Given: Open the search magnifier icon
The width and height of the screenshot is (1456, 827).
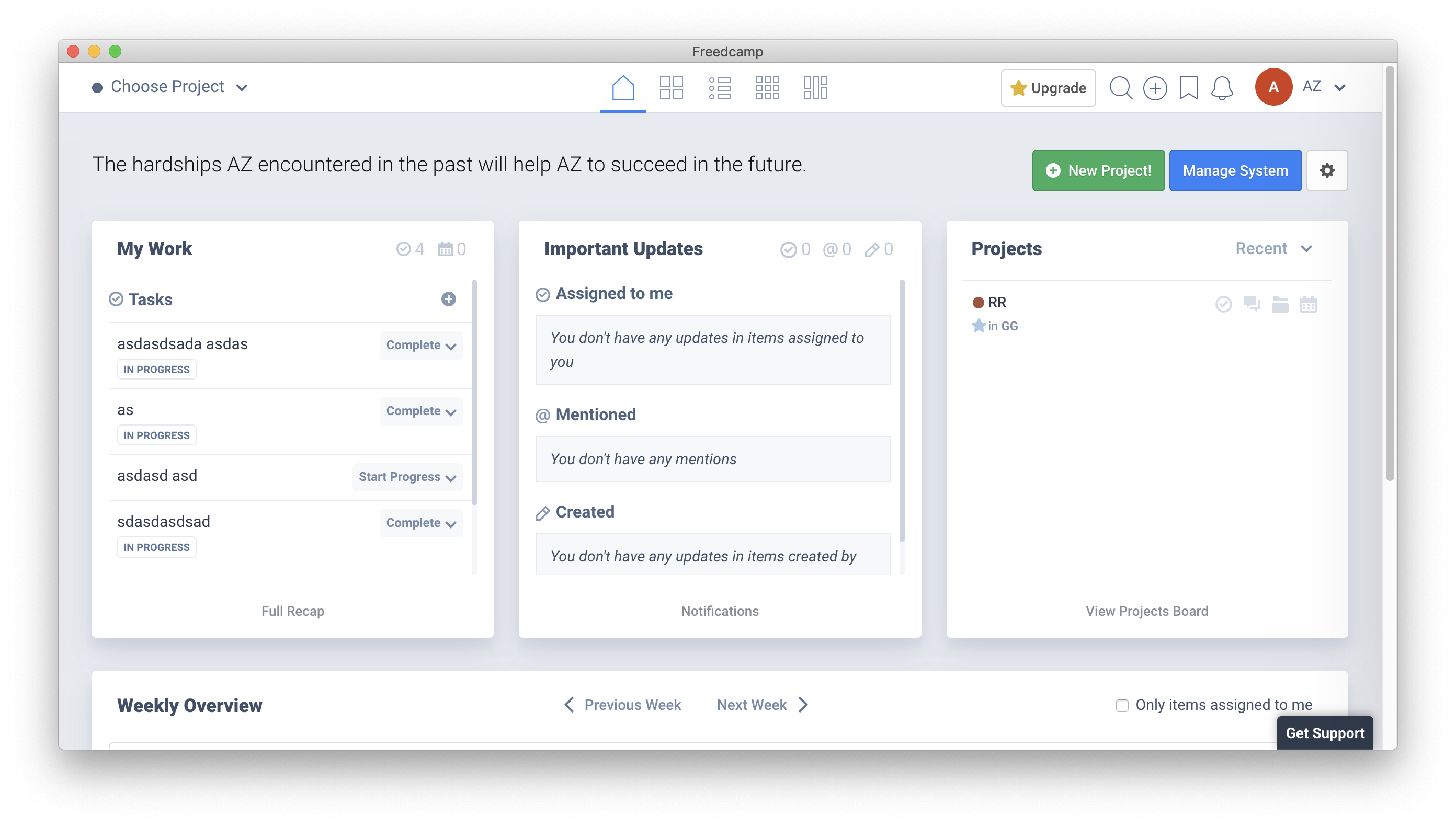Looking at the screenshot, I should click(1120, 88).
